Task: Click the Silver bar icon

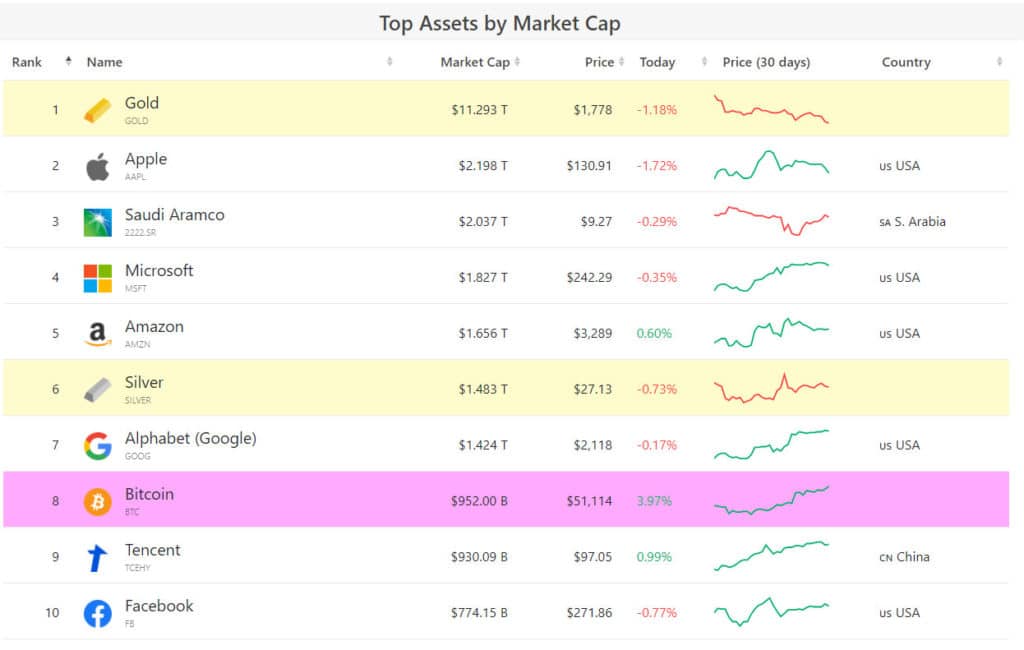Action: tap(97, 390)
